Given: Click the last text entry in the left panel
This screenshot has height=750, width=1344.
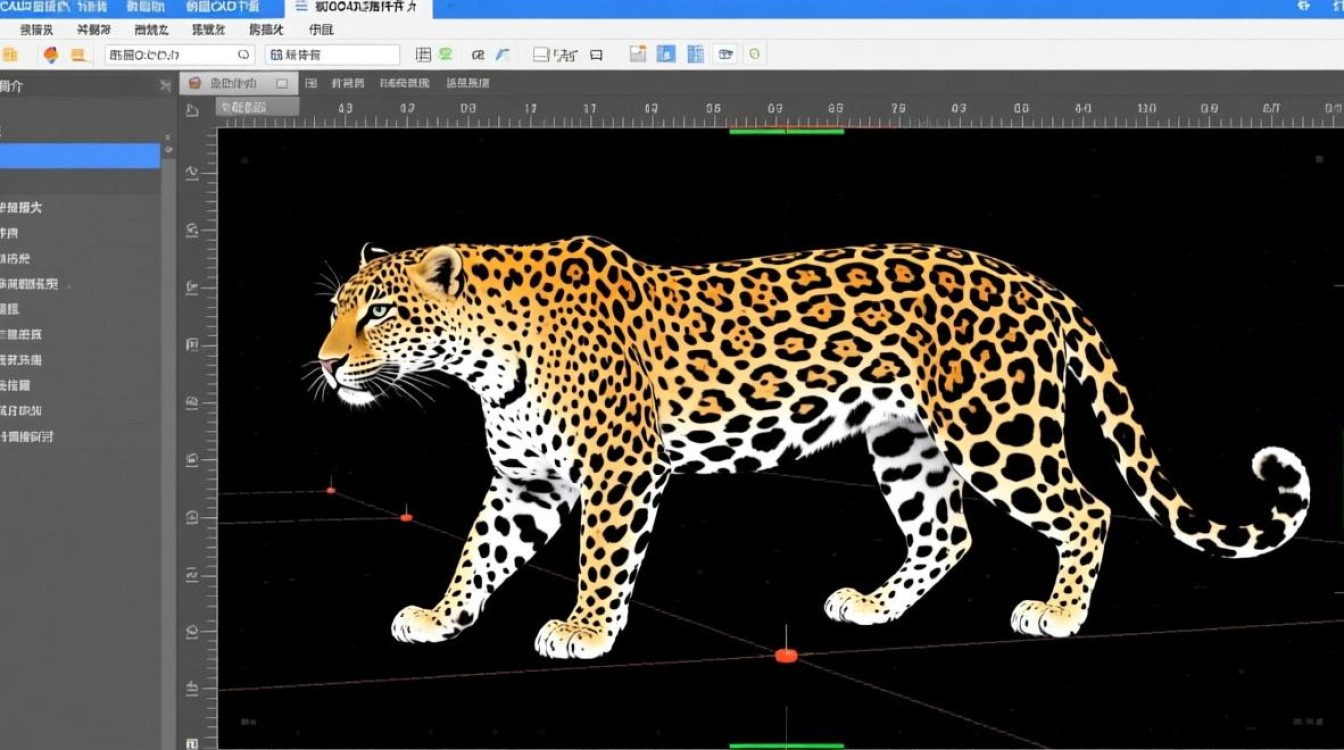Looking at the screenshot, I should point(27,437).
